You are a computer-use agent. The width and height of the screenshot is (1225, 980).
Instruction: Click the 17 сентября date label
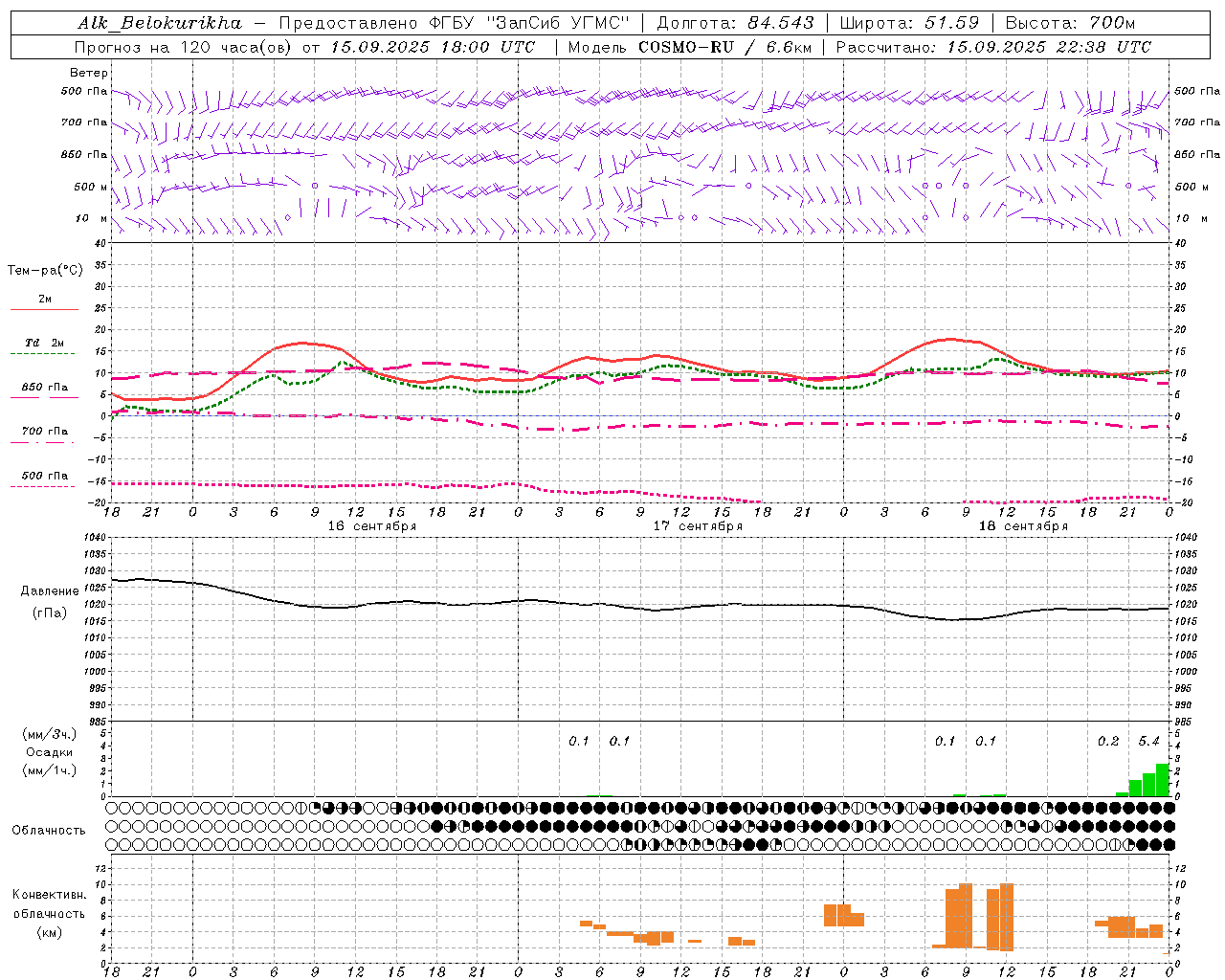coord(697,526)
